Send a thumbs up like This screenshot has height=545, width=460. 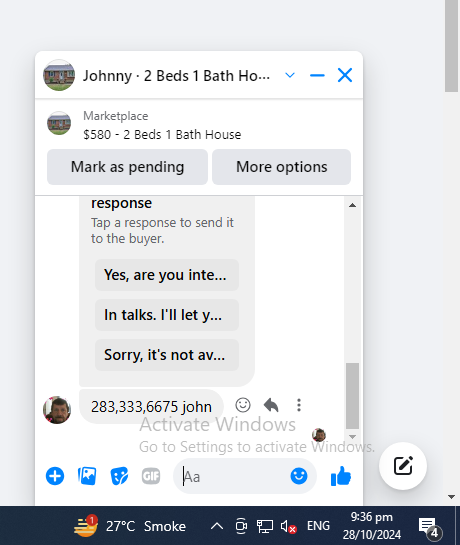341,476
